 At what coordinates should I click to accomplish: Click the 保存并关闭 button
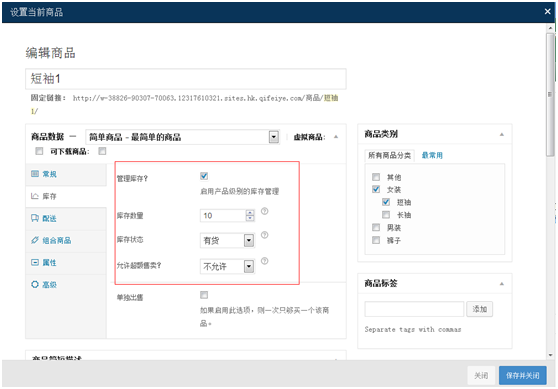[x=522, y=375]
